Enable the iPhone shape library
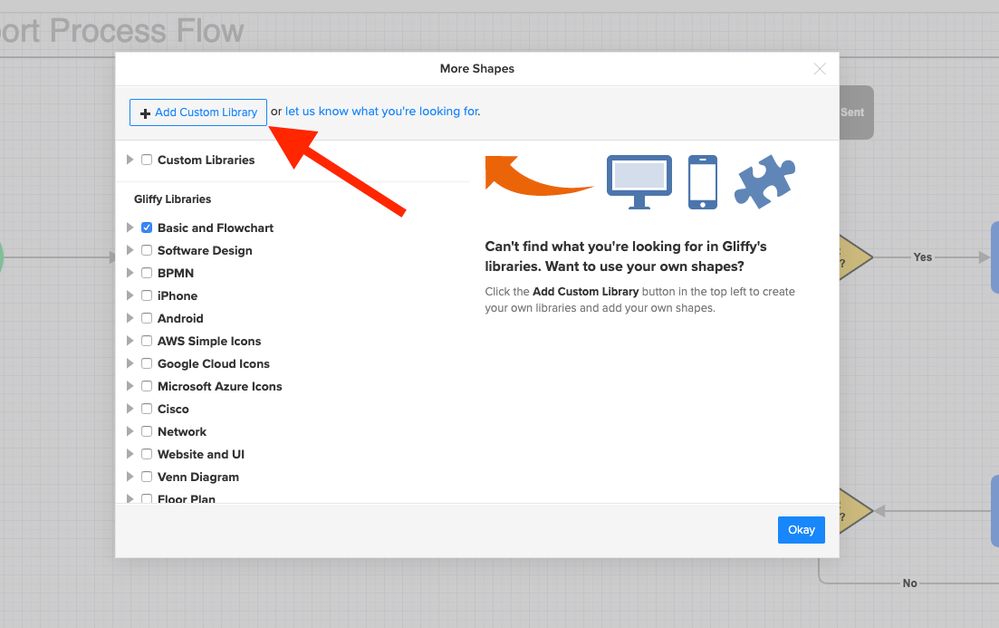 point(146,295)
